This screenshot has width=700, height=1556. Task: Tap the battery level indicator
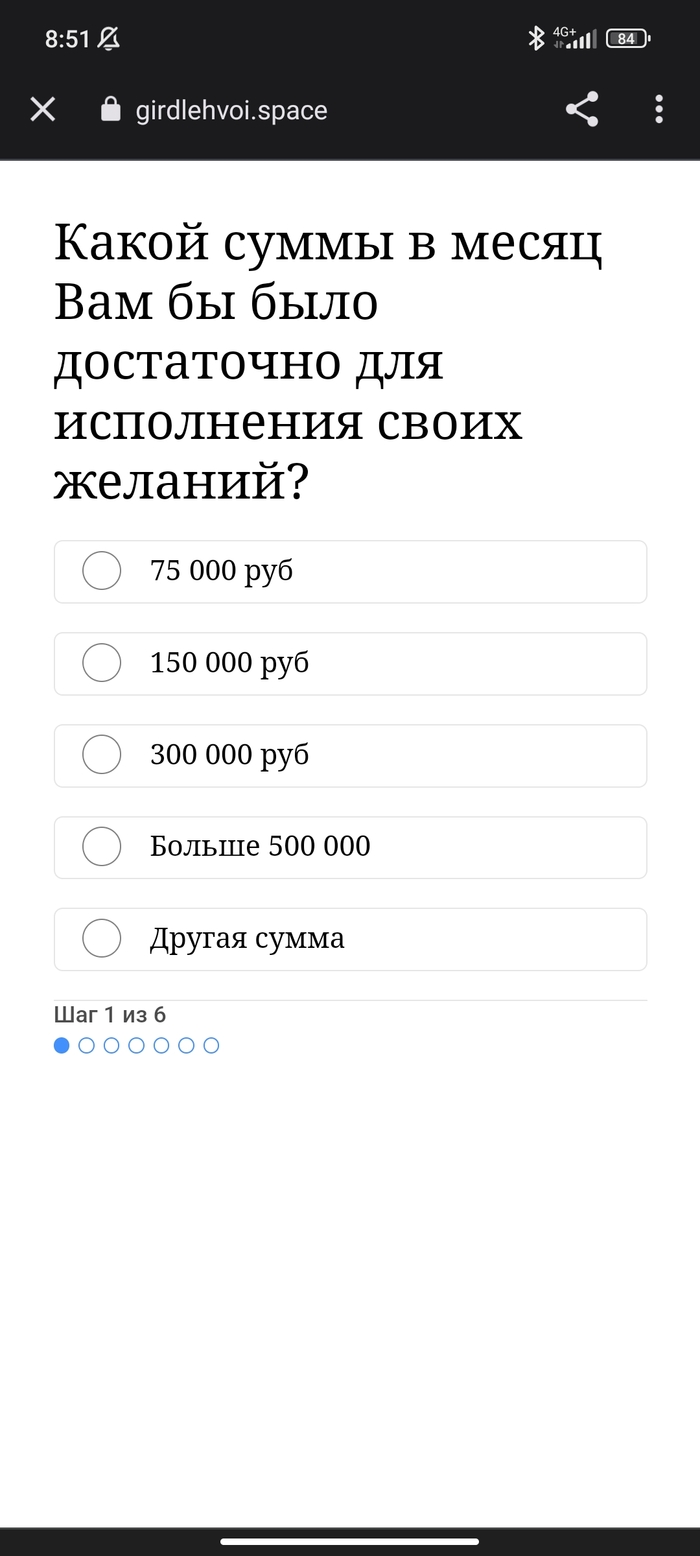pyautogui.click(x=628, y=39)
